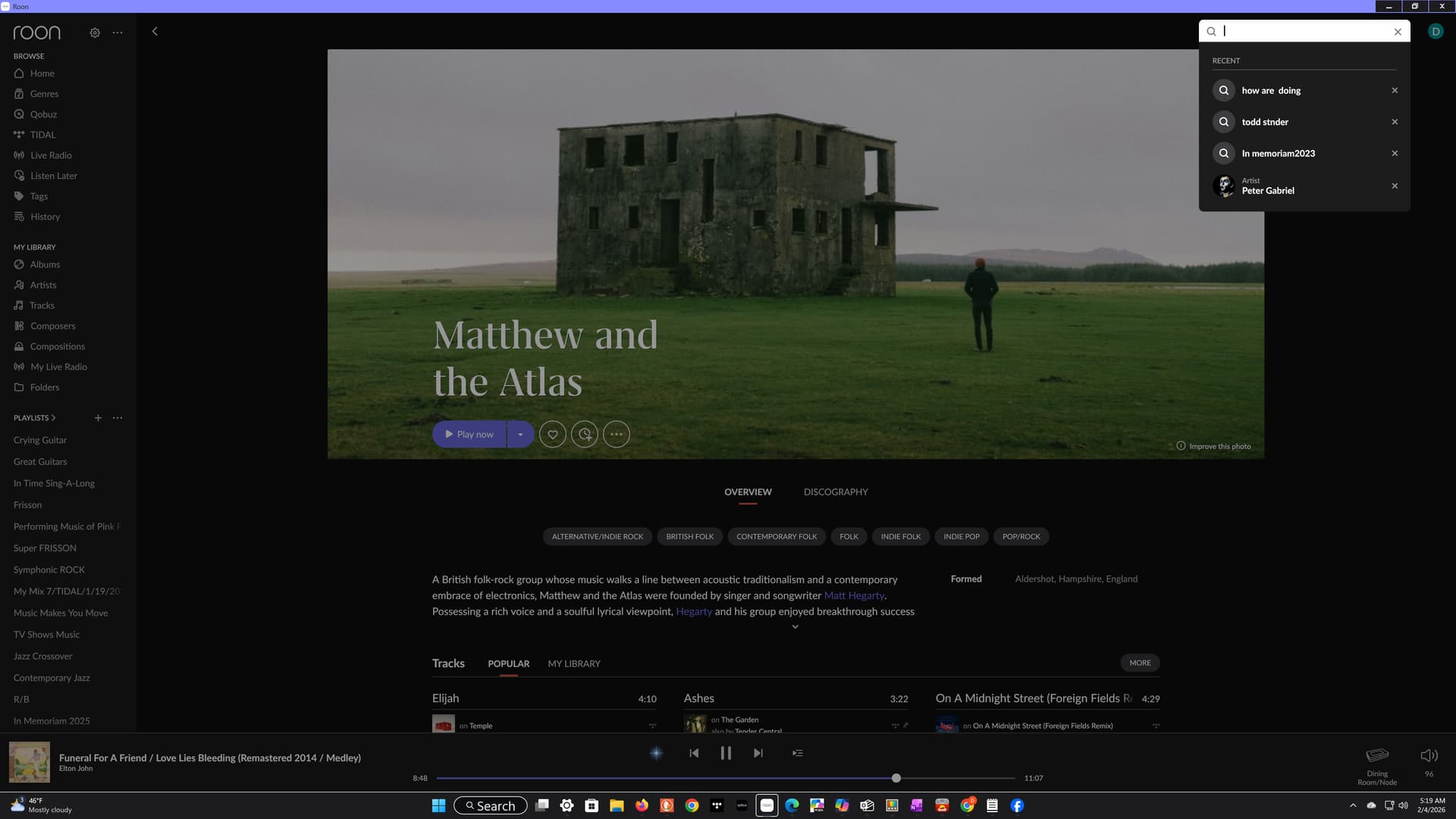The width and height of the screenshot is (1456, 819).
Task: Open the play queue icon
Action: coord(798,753)
